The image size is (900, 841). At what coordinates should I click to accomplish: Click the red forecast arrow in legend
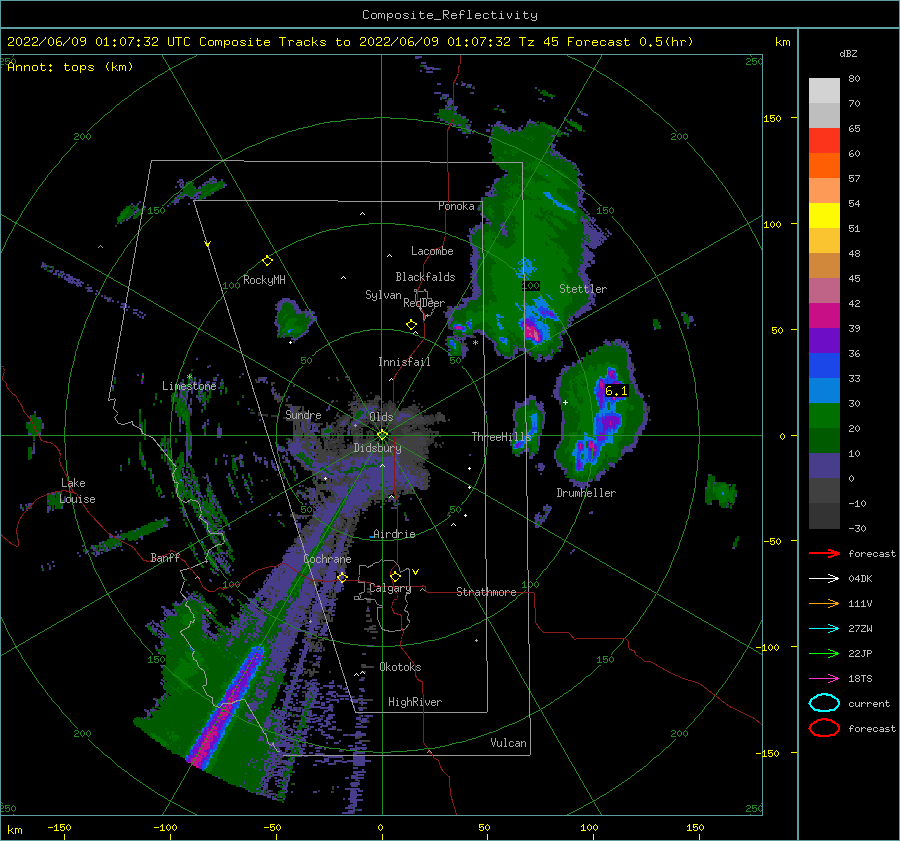tap(824, 553)
